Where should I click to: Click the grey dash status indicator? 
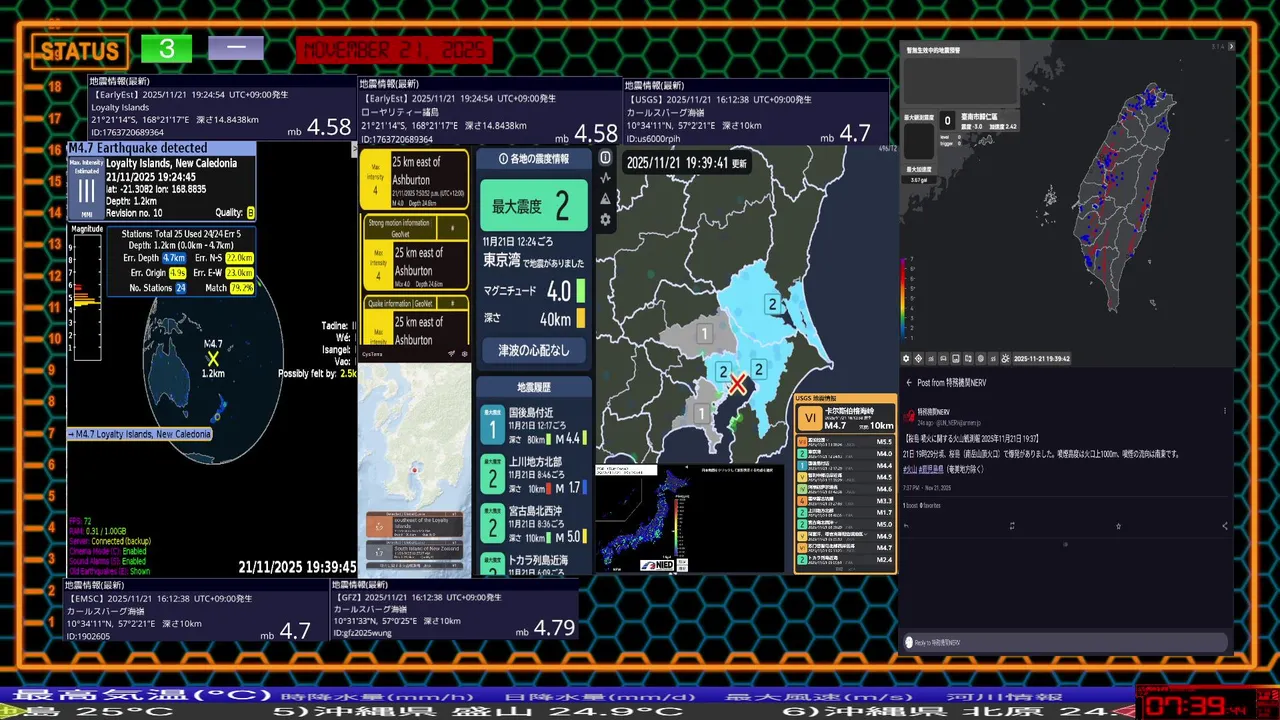coord(236,48)
